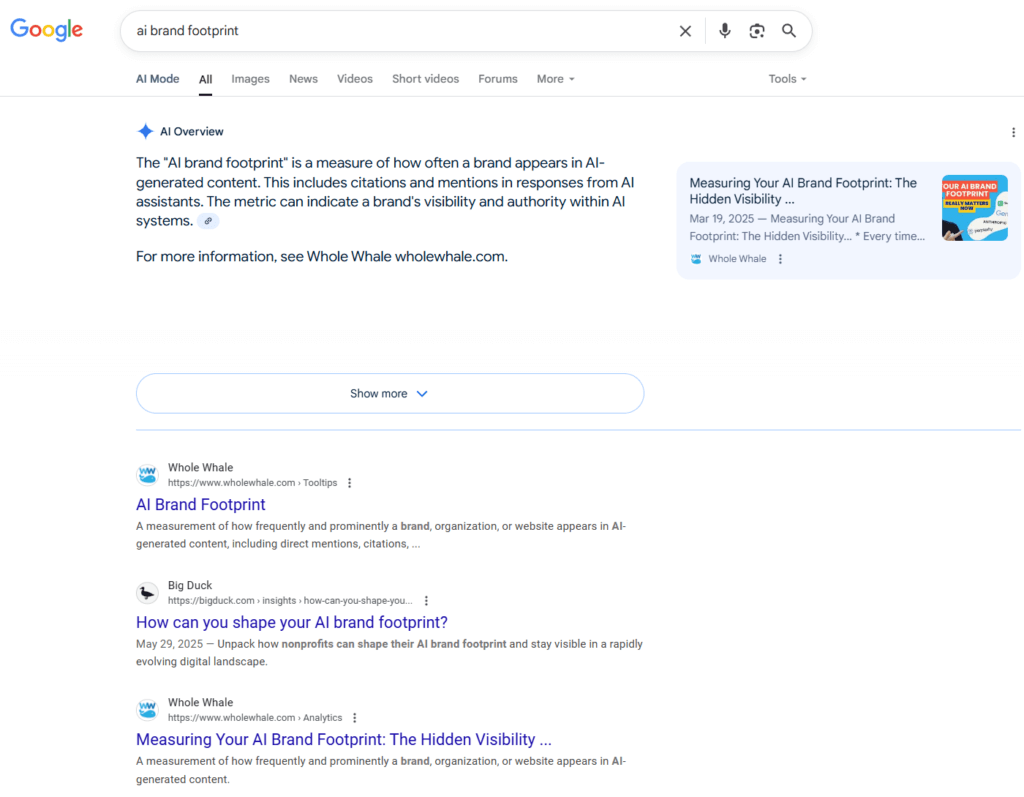
Task: Open 'How can you shape your AI brand footprint?'
Action: pos(292,622)
